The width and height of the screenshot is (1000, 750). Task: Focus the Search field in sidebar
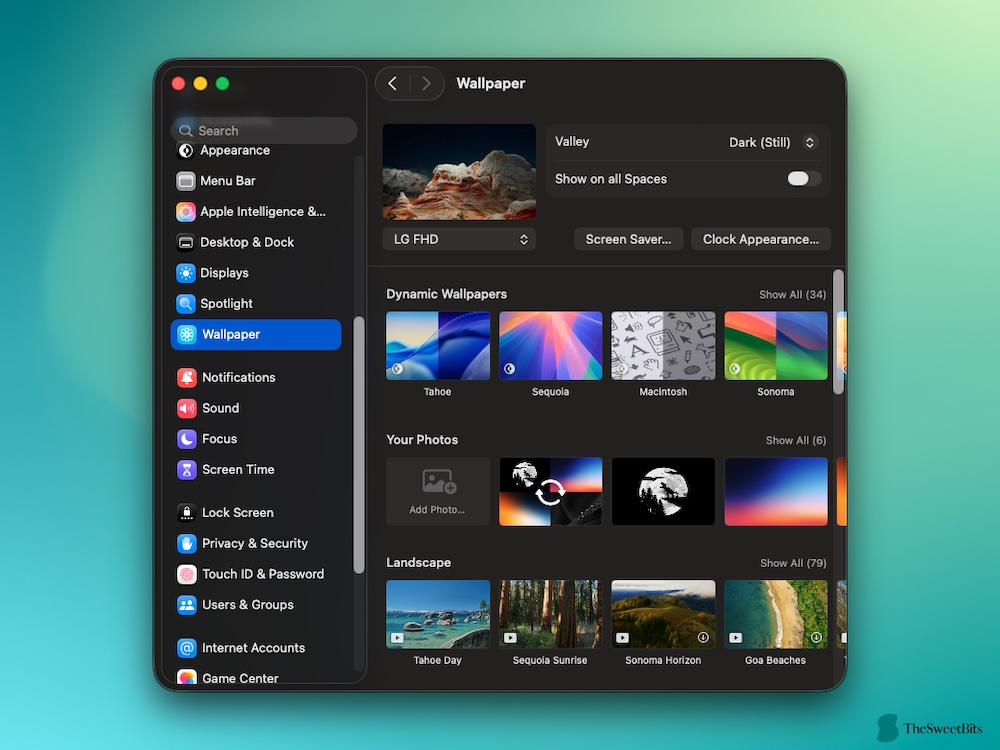[x=265, y=131]
